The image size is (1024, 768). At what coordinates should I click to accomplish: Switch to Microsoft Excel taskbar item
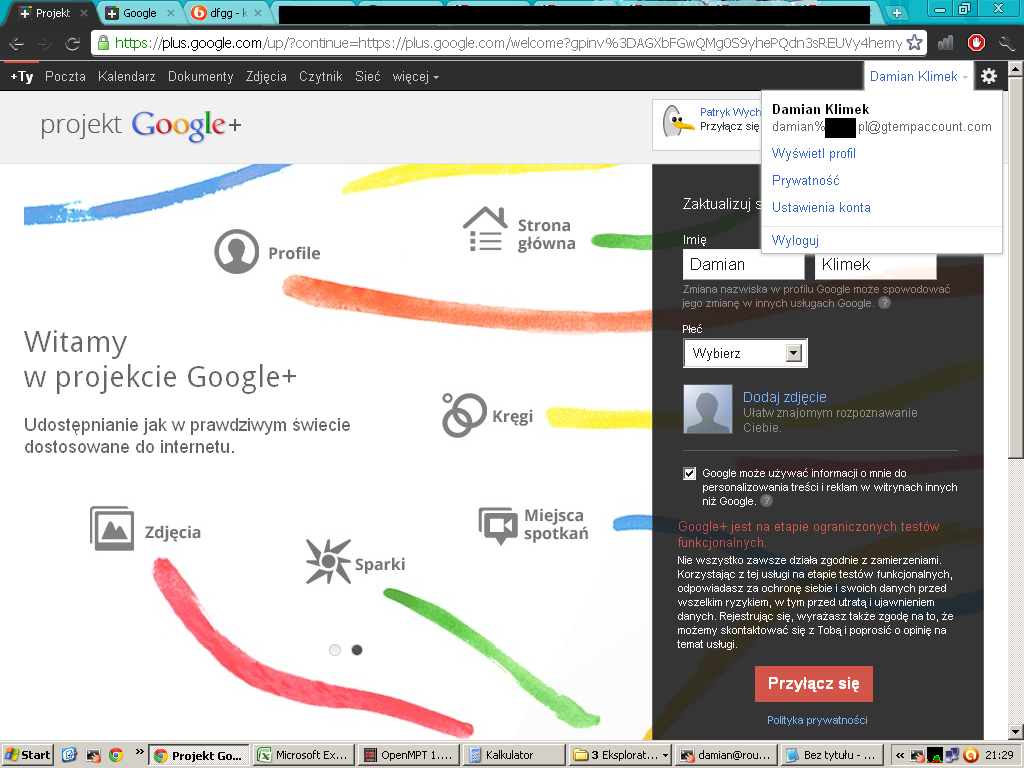pos(303,755)
